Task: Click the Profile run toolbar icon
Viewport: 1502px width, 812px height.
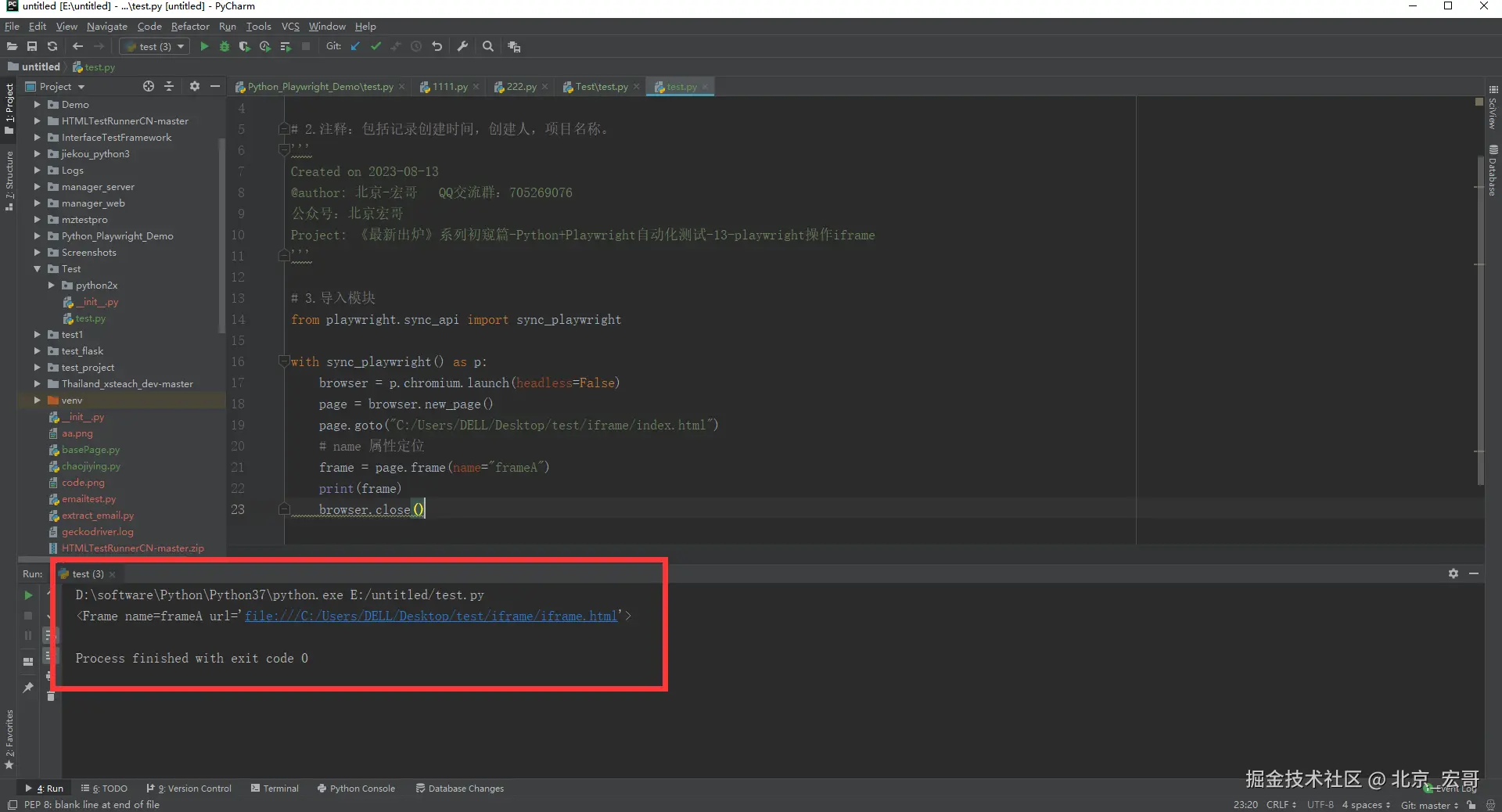Action: 265,47
